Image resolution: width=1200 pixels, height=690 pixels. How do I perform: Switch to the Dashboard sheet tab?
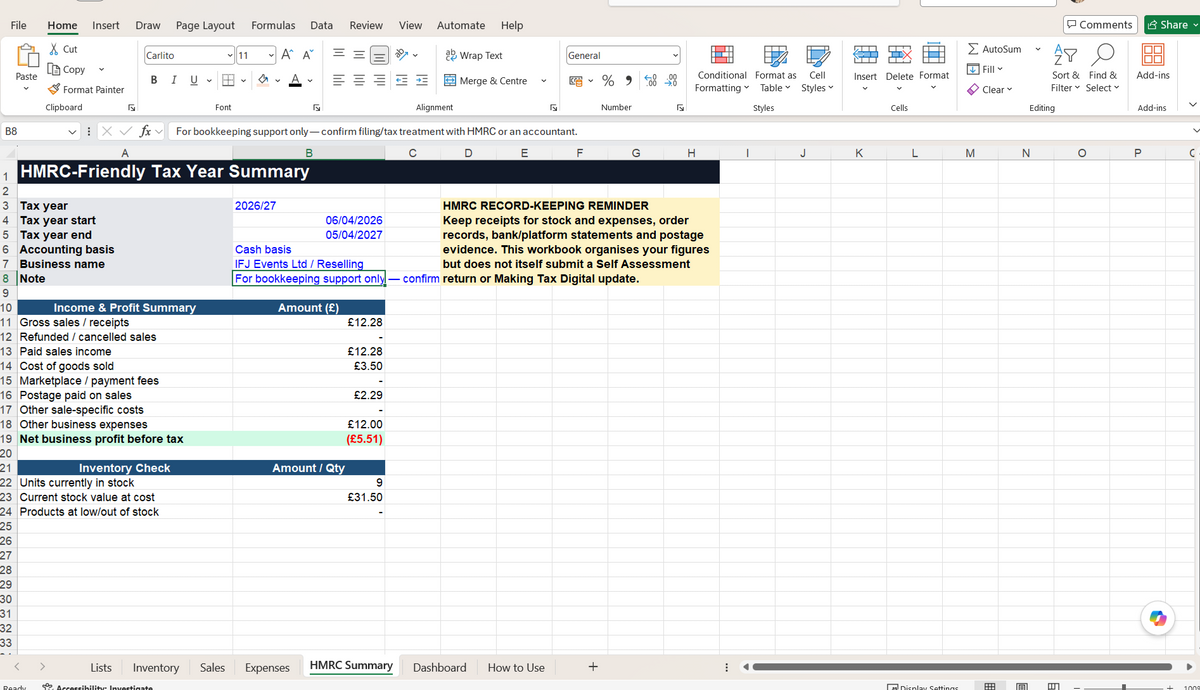pos(439,667)
